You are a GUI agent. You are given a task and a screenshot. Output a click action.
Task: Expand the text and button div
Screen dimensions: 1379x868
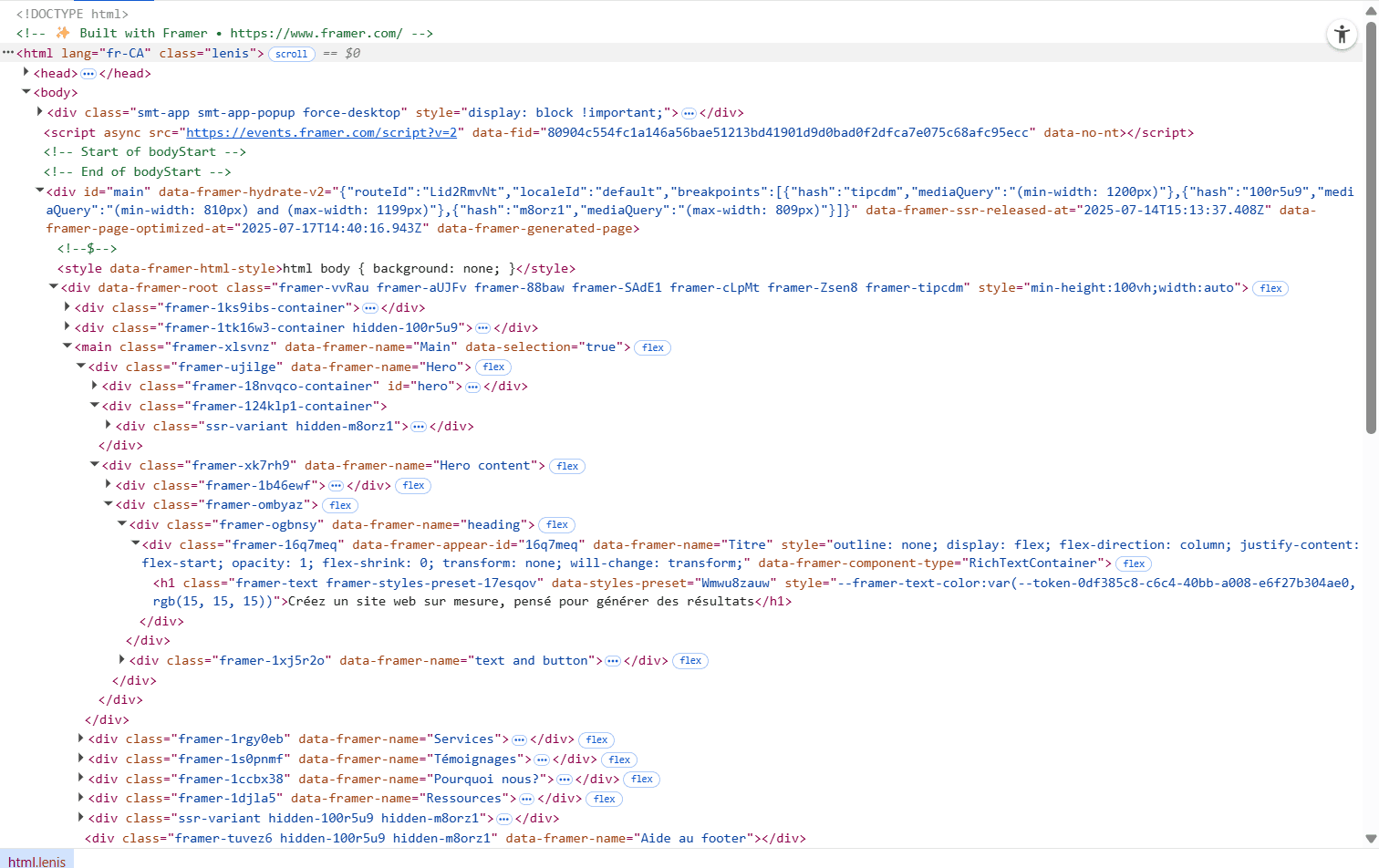tap(122, 659)
